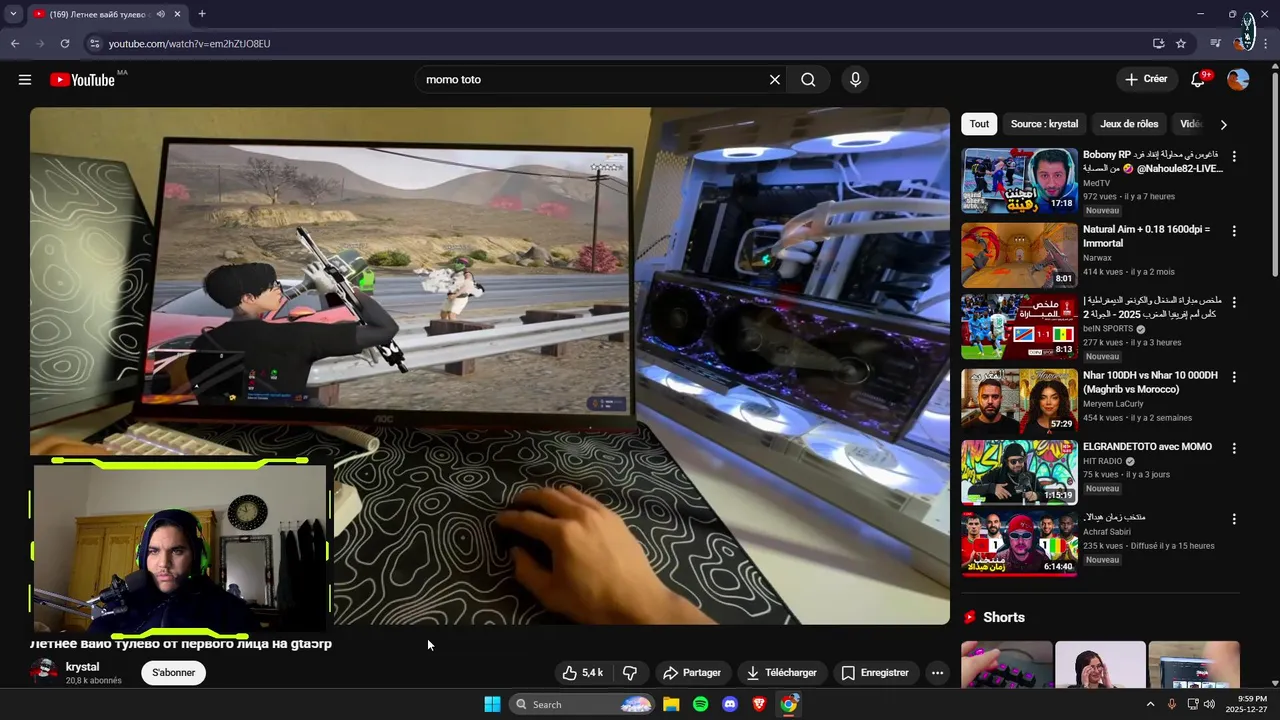1280x720 pixels.
Task: Open the krystal channel name link
Action: pyautogui.click(x=82, y=667)
